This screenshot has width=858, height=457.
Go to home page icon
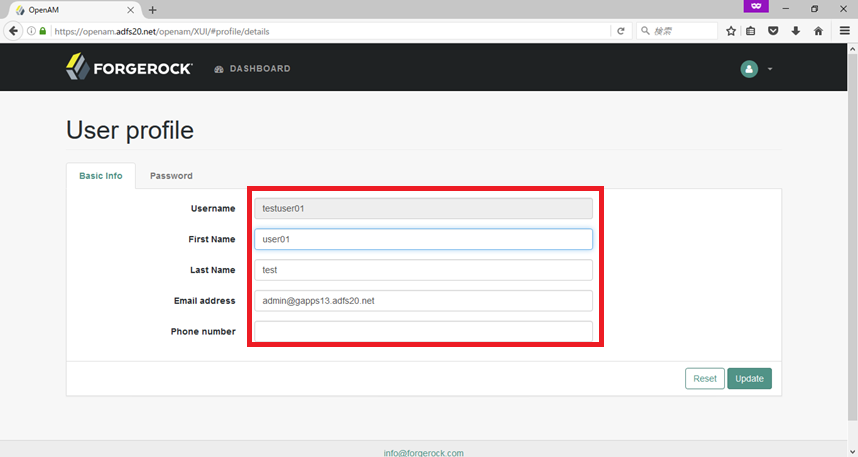(818, 31)
